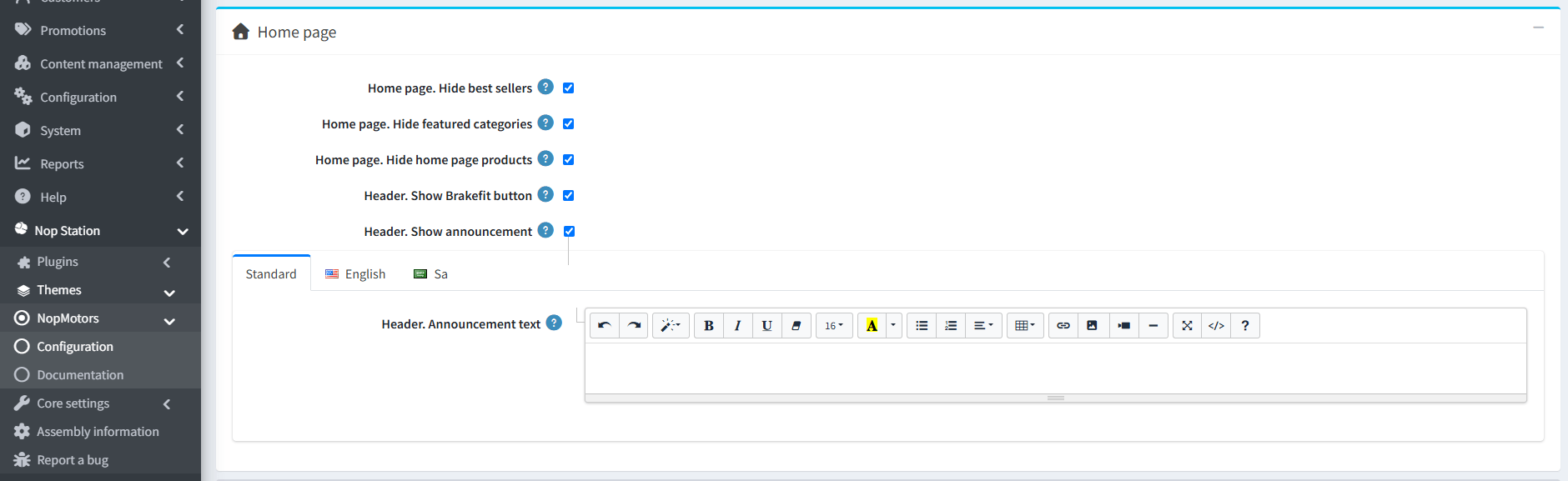1568x481 pixels.
Task: Insert an ordered numbered list
Action: [951, 326]
